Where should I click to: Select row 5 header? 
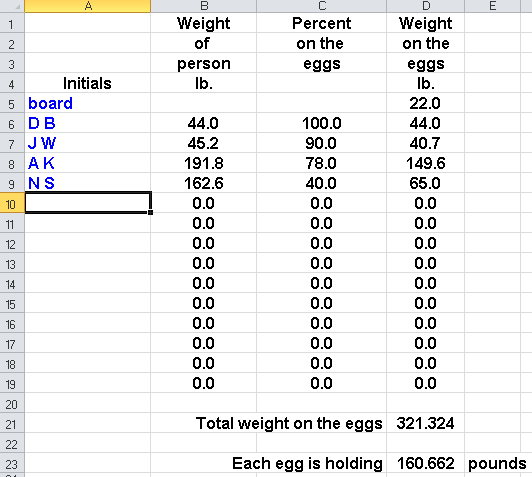[12, 103]
